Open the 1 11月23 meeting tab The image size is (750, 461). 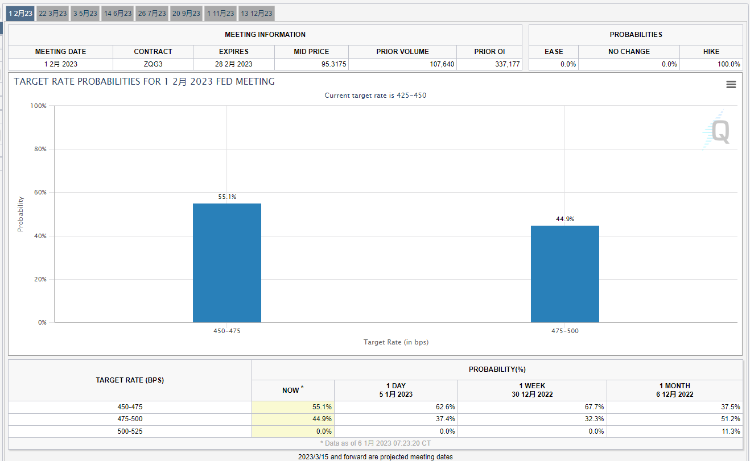pos(219,13)
